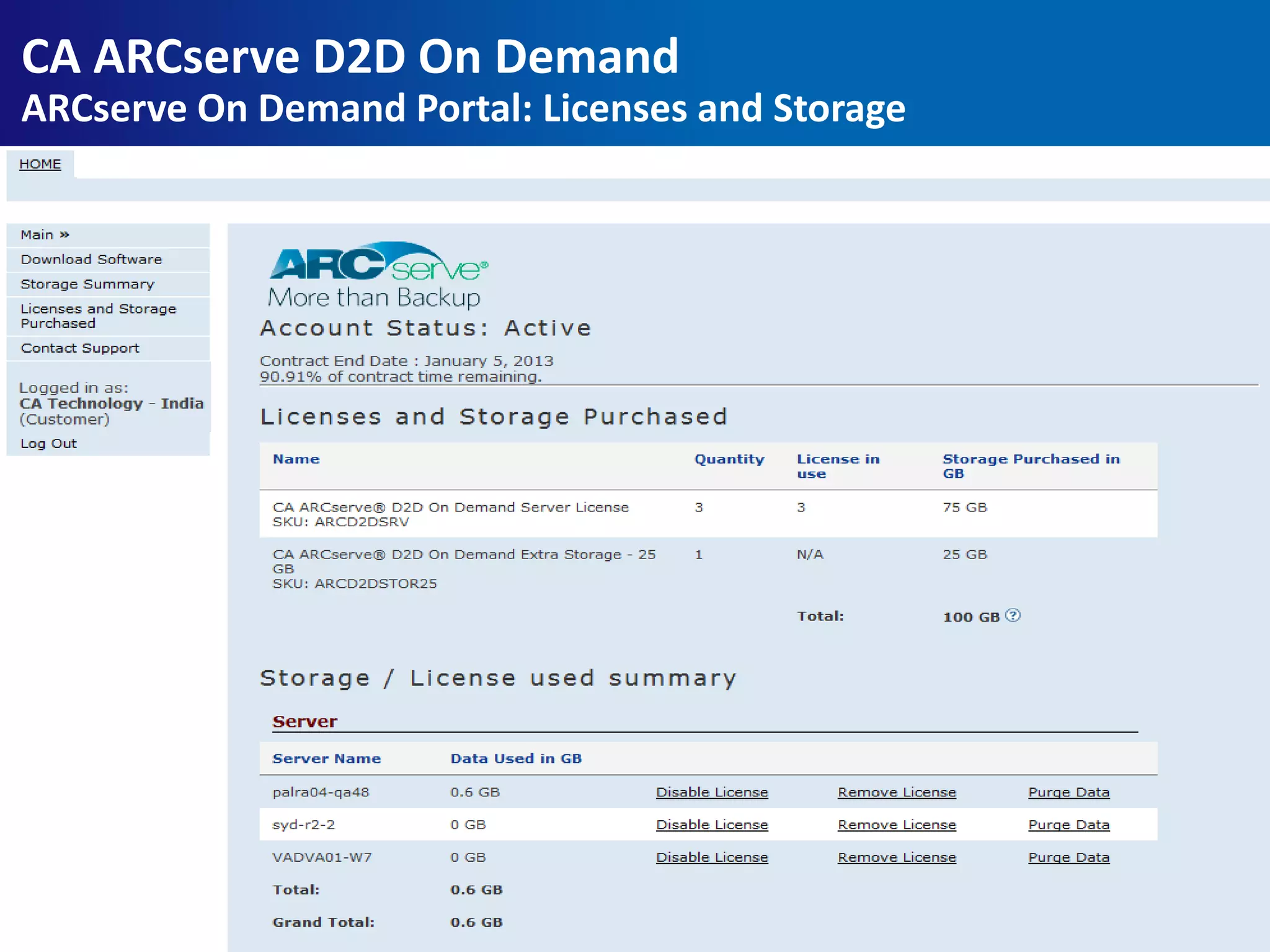Disable License for VADVA01-W7
Image resolution: width=1270 pixels, height=952 pixels.
coord(712,858)
